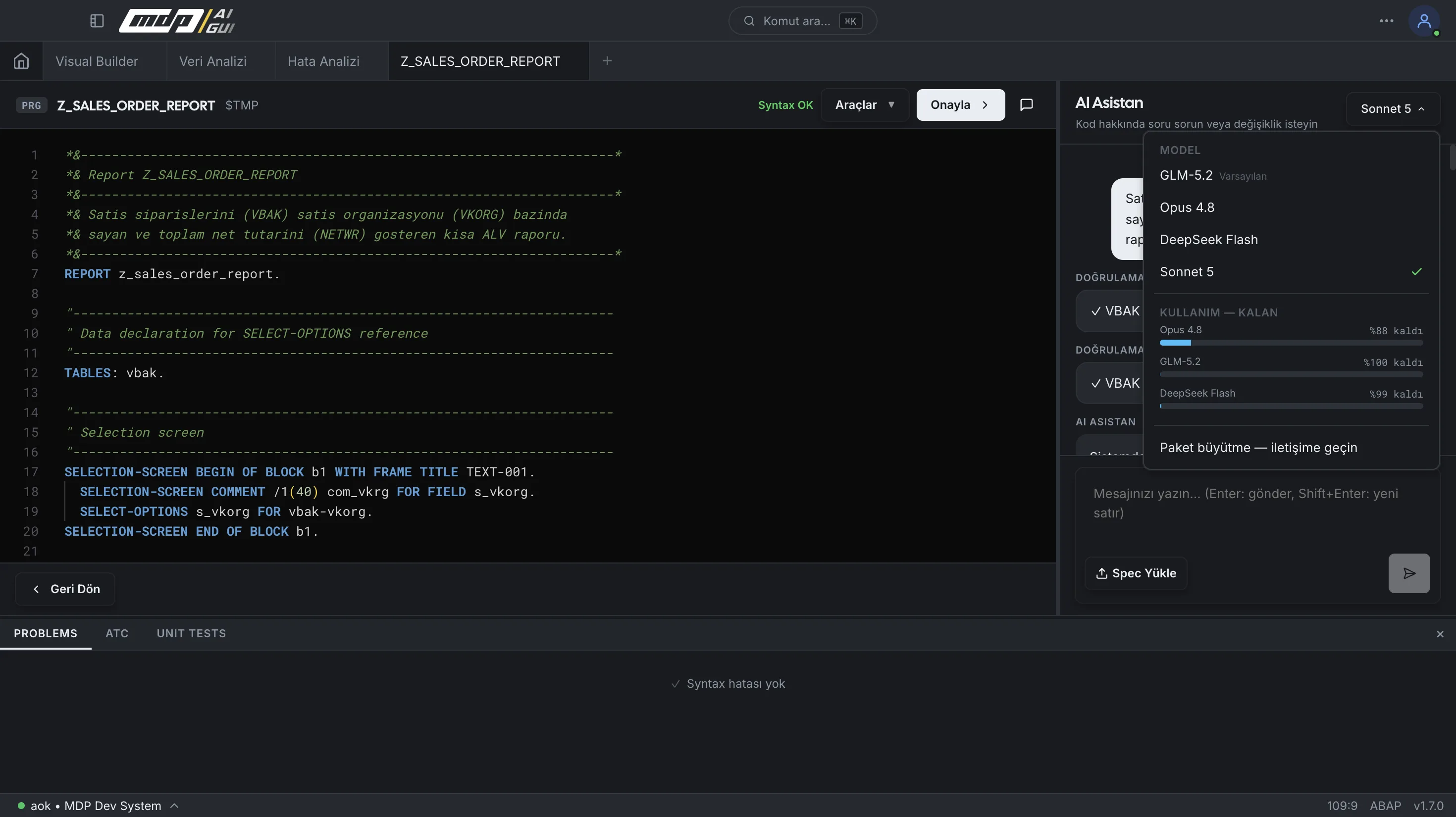Click line 19 SELECT-OPTIONS s_vkorg statement
The height and width of the screenshot is (817, 1456).
tap(226, 511)
